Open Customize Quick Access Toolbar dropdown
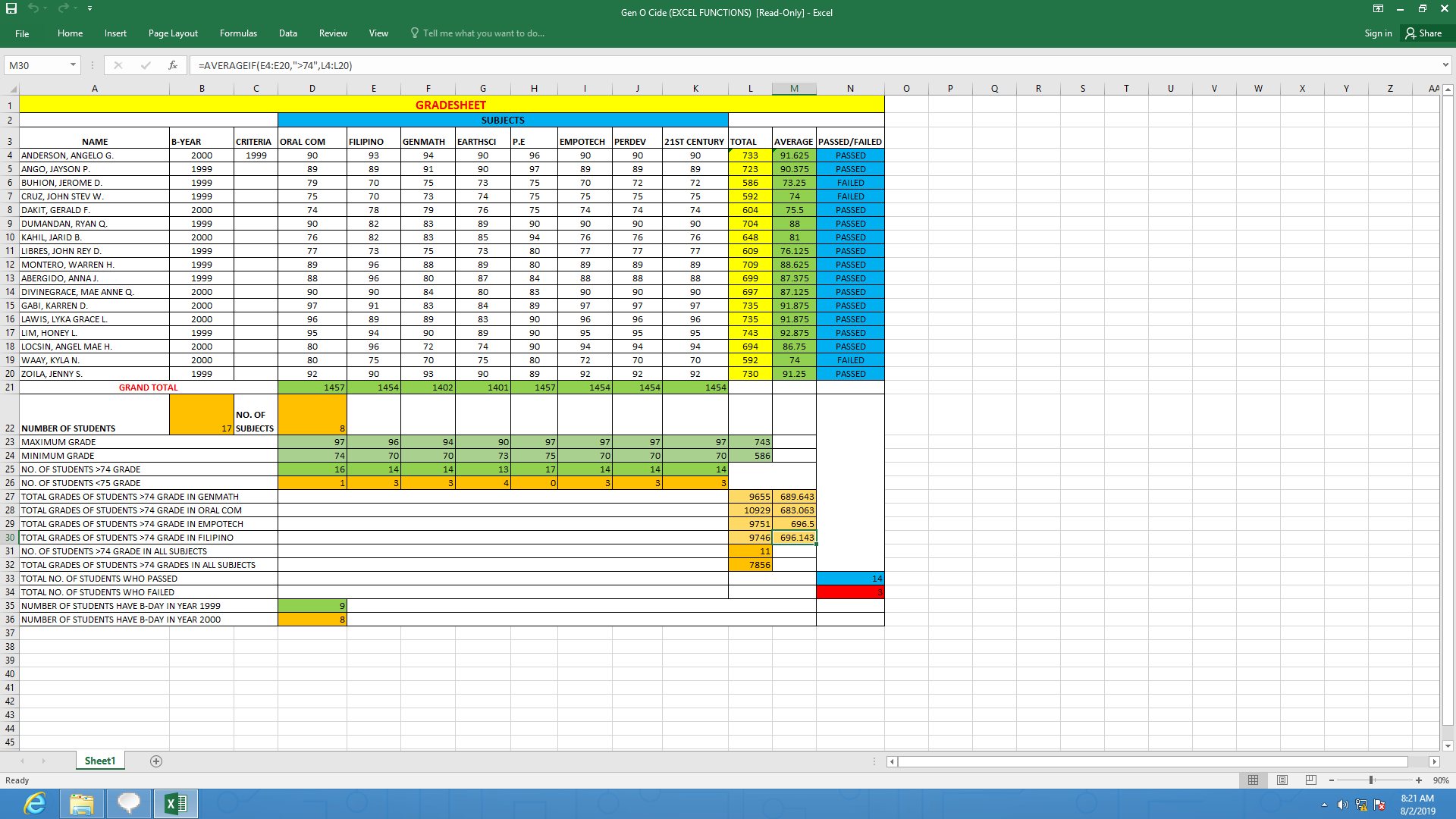Viewport: 1456px width, 819px height. click(x=89, y=8)
